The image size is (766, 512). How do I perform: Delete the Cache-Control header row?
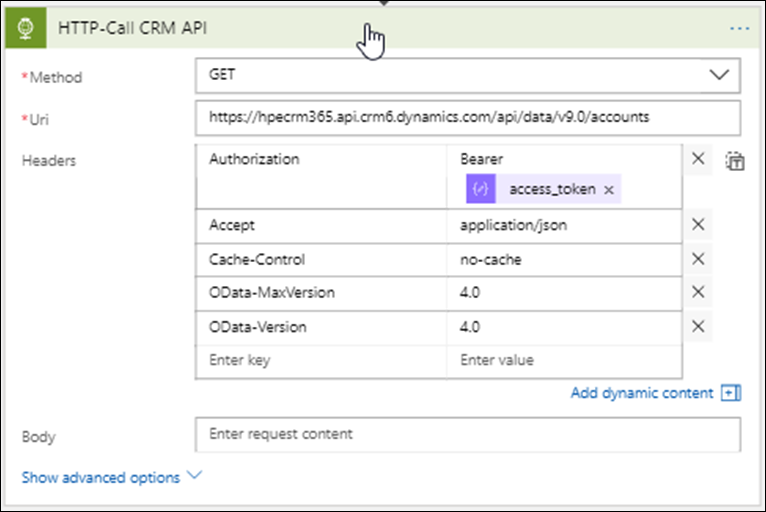click(x=698, y=259)
